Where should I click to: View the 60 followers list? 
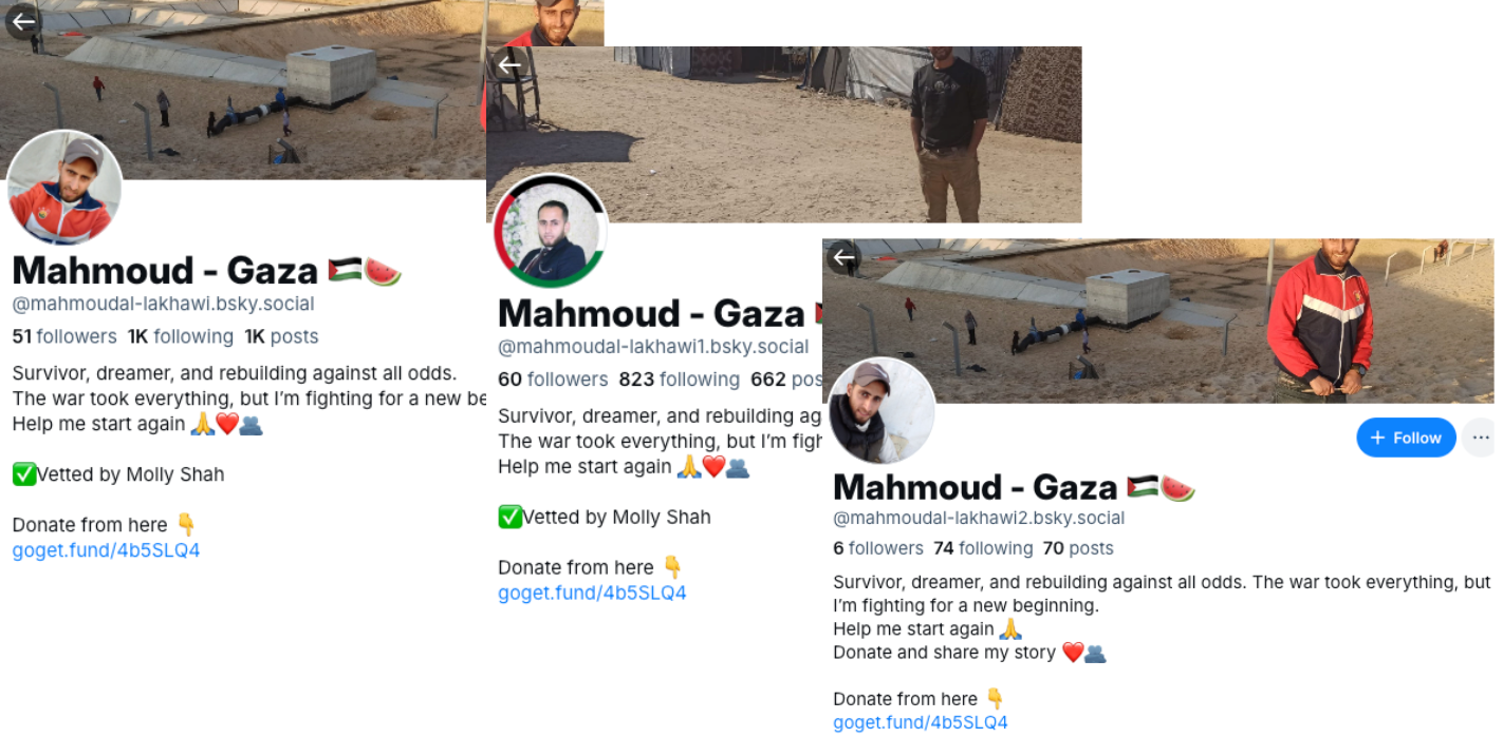click(553, 380)
